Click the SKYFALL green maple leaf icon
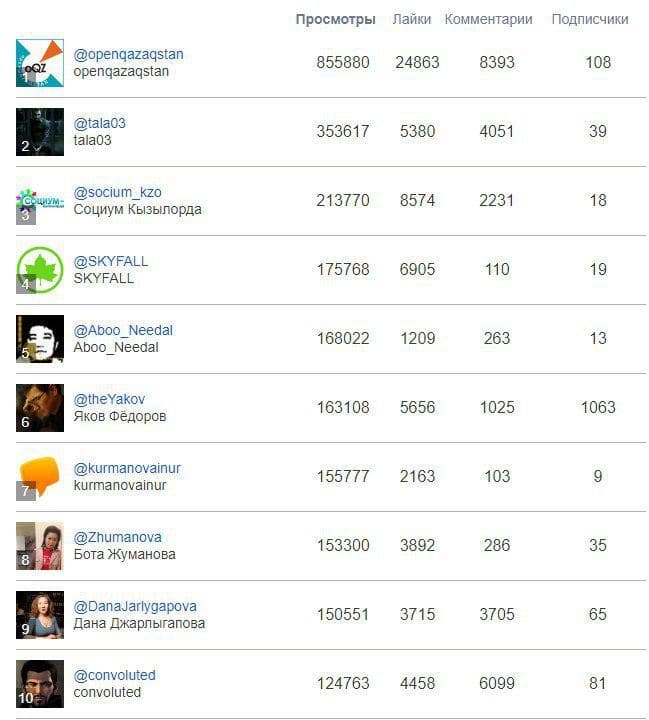Image resolution: width=649 pixels, height=720 pixels. pos(40,270)
